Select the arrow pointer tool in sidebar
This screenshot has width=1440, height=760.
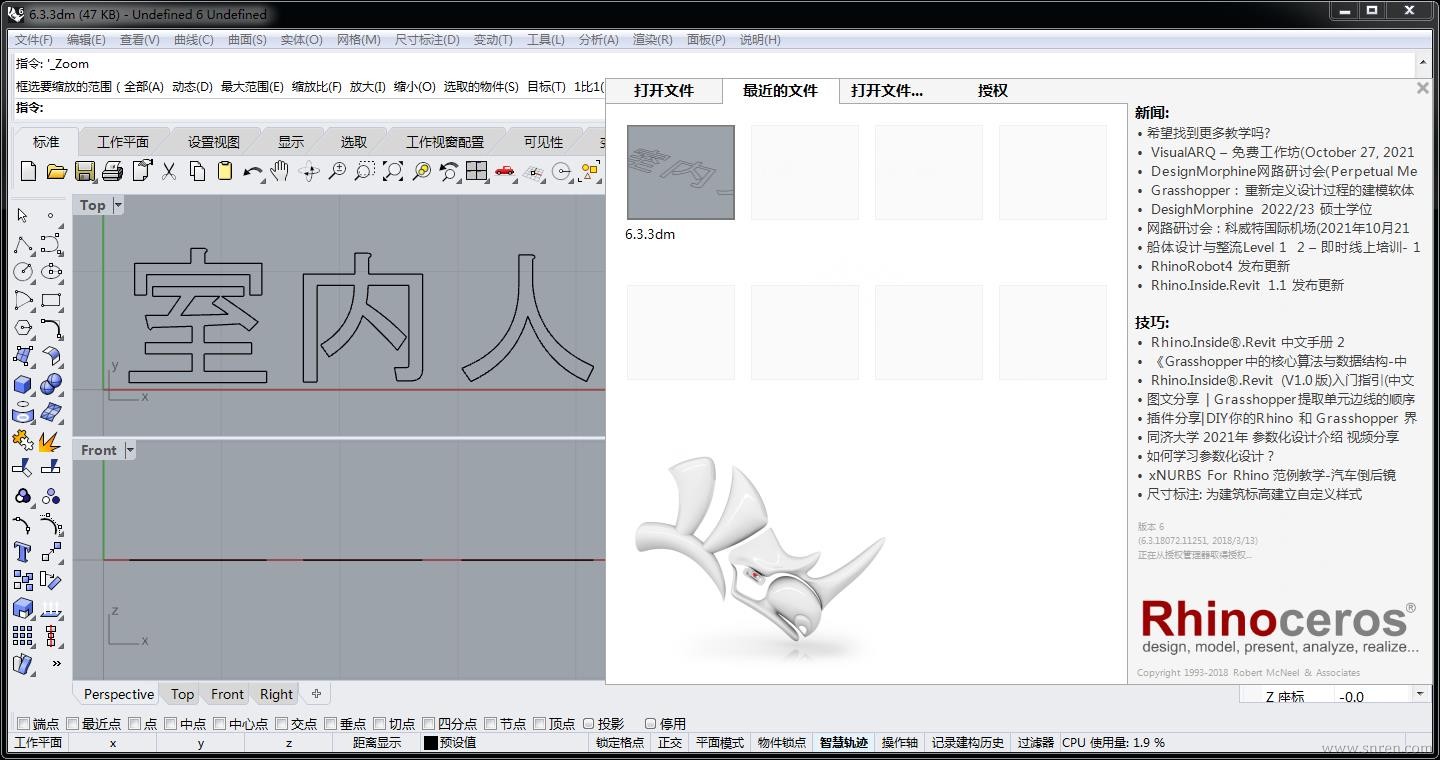pyautogui.click(x=23, y=215)
